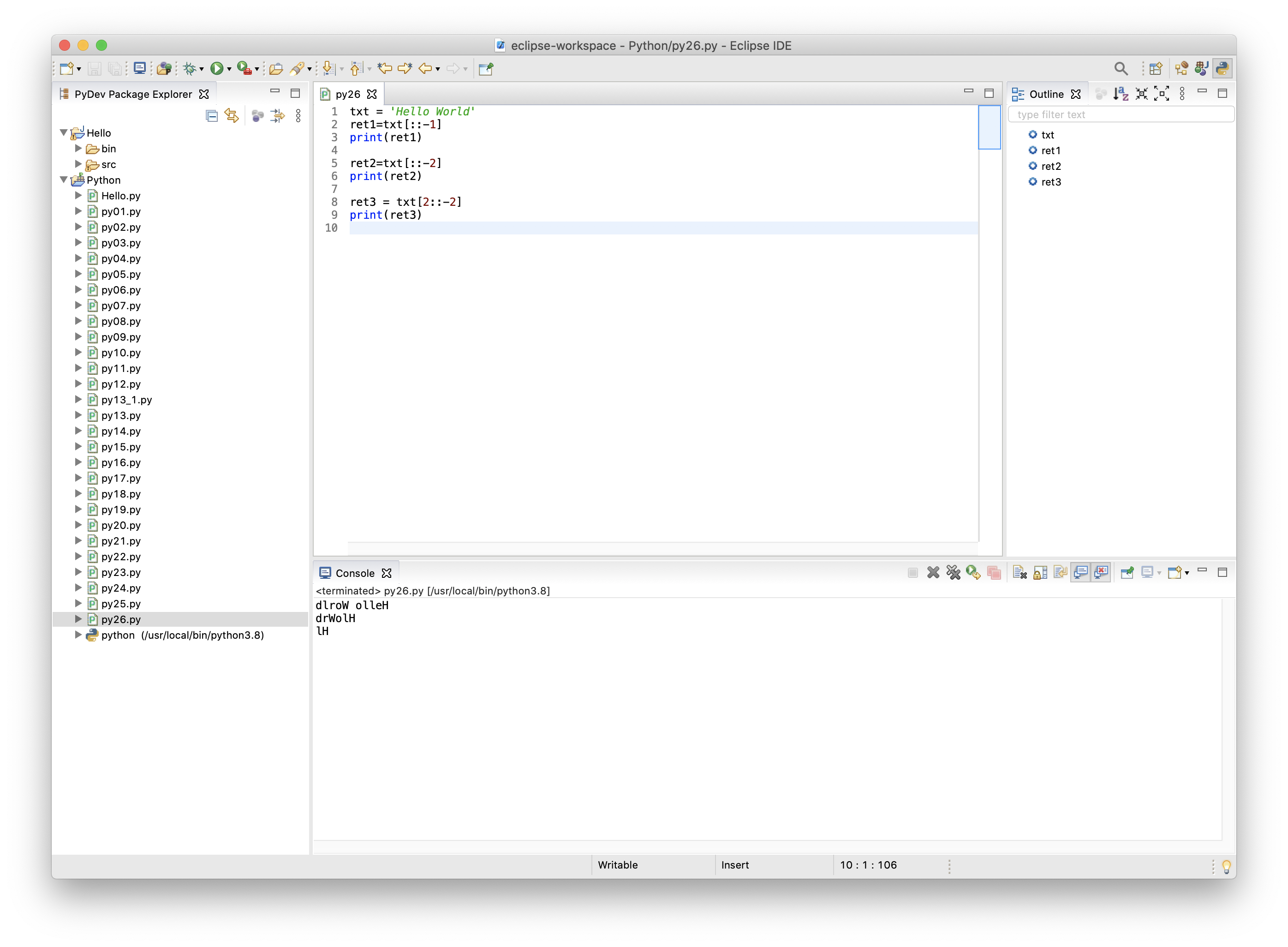
Task: Click the New wizard toolbar icon
Action: 66,69
